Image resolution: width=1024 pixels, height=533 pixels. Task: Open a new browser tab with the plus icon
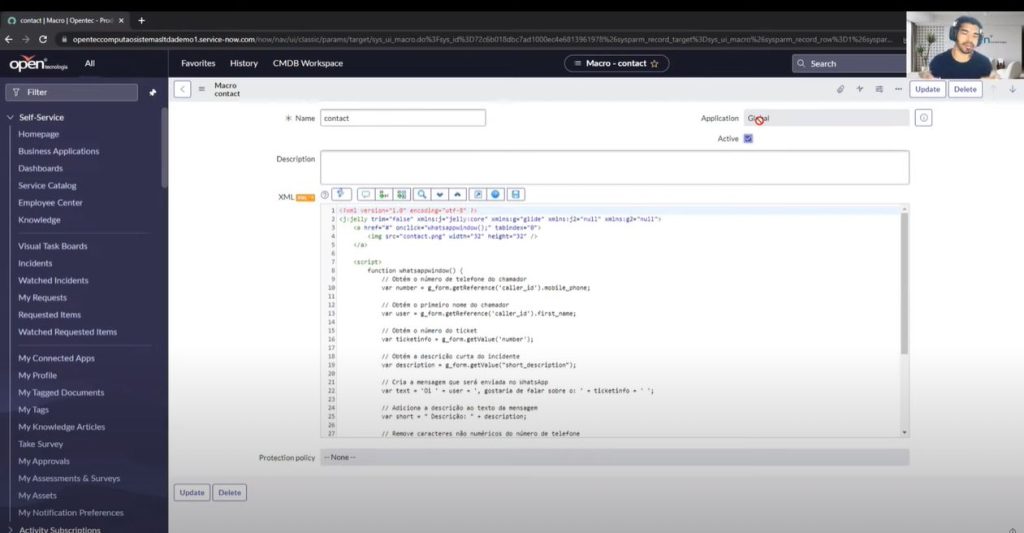[x=141, y=20]
